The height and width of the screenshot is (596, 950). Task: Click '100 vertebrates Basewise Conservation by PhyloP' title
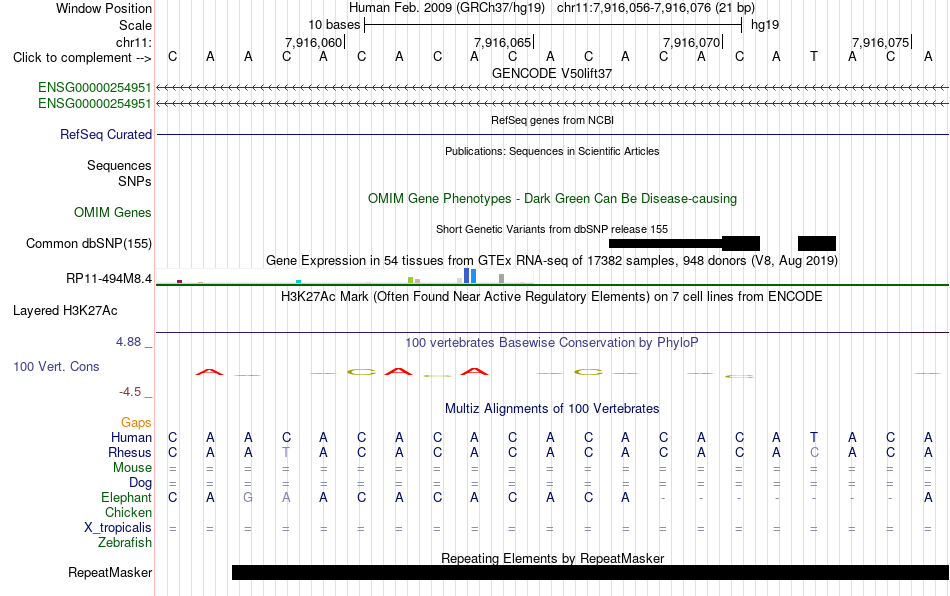pos(552,342)
